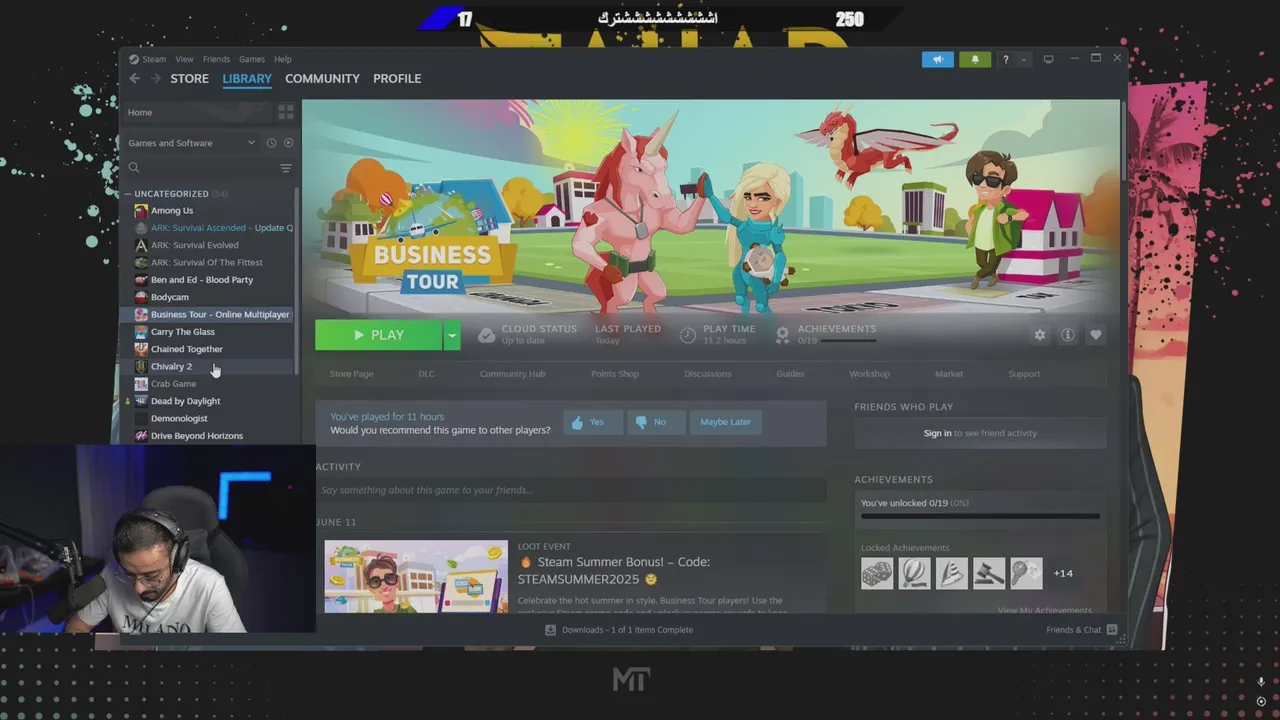1280x720 pixels.
Task: Open the Community Hub link
Action: coord(512,374)
